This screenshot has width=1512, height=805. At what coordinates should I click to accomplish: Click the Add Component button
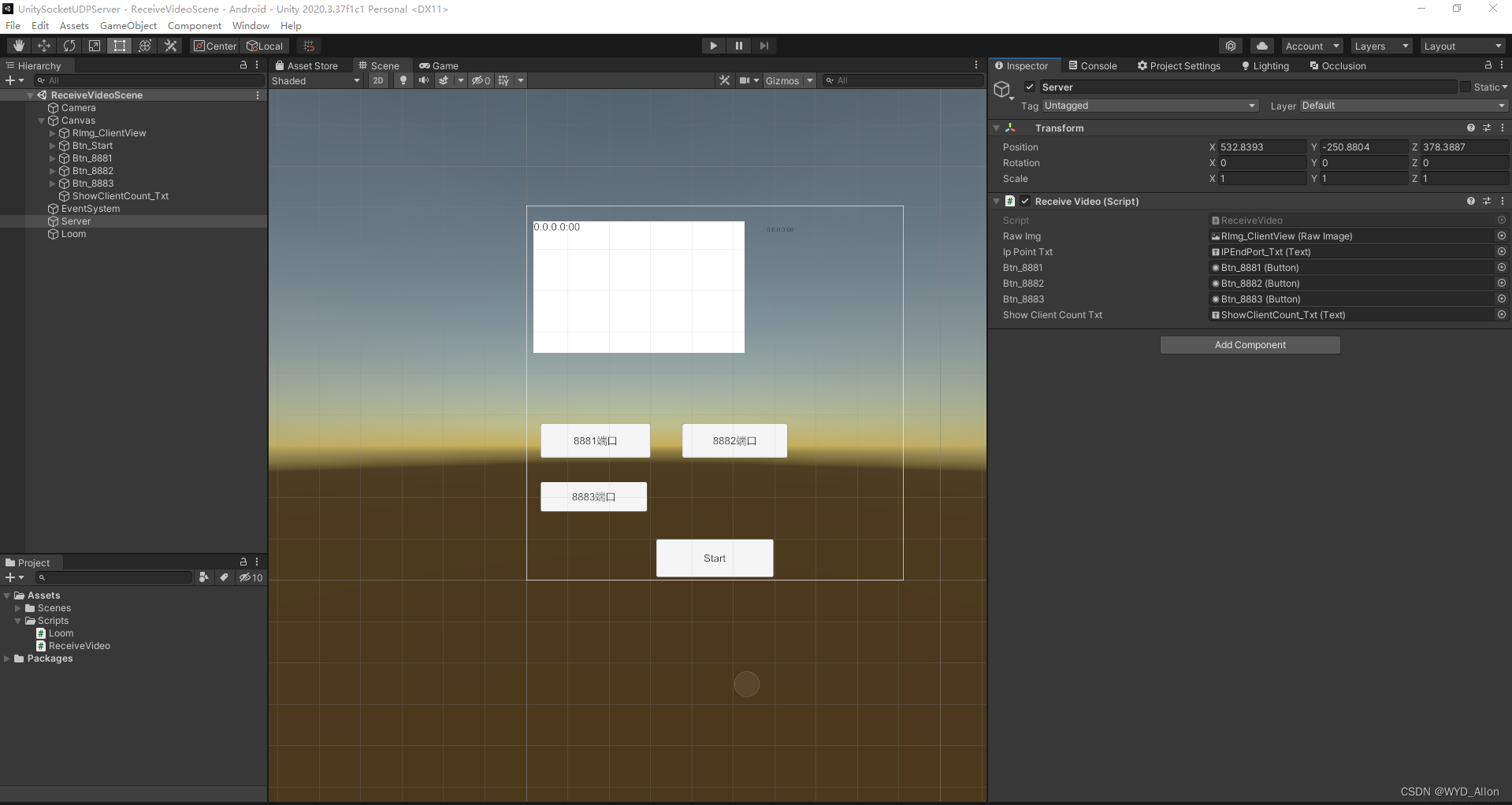pos(1249,344)
